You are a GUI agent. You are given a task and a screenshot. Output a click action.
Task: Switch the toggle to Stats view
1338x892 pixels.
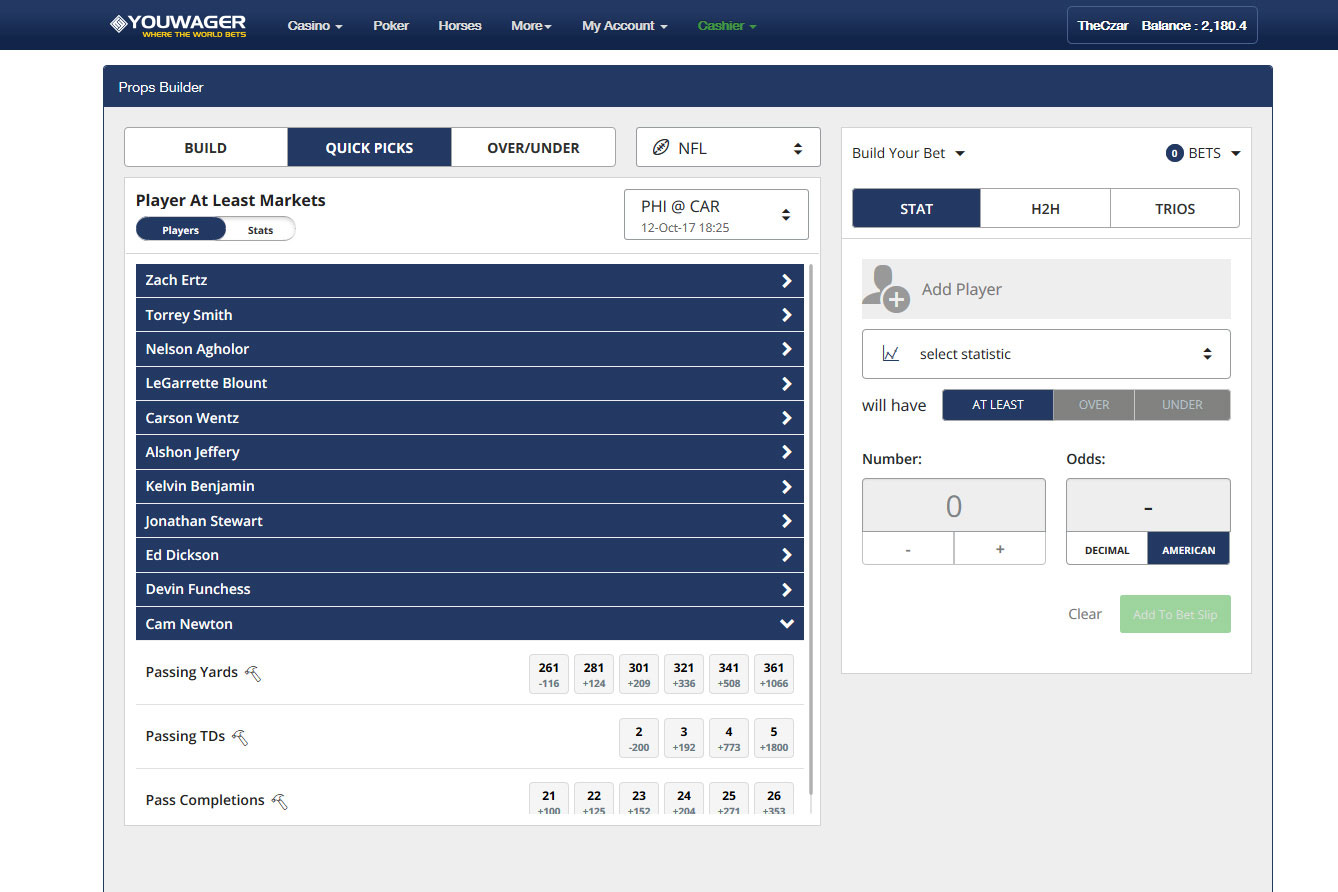coord(260,230)
